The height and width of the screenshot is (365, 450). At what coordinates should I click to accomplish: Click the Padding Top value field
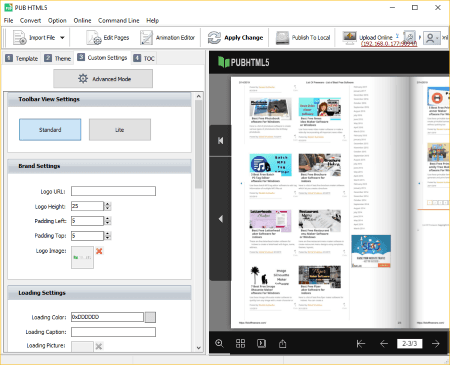pyautogui.click(x=87, y=236)
